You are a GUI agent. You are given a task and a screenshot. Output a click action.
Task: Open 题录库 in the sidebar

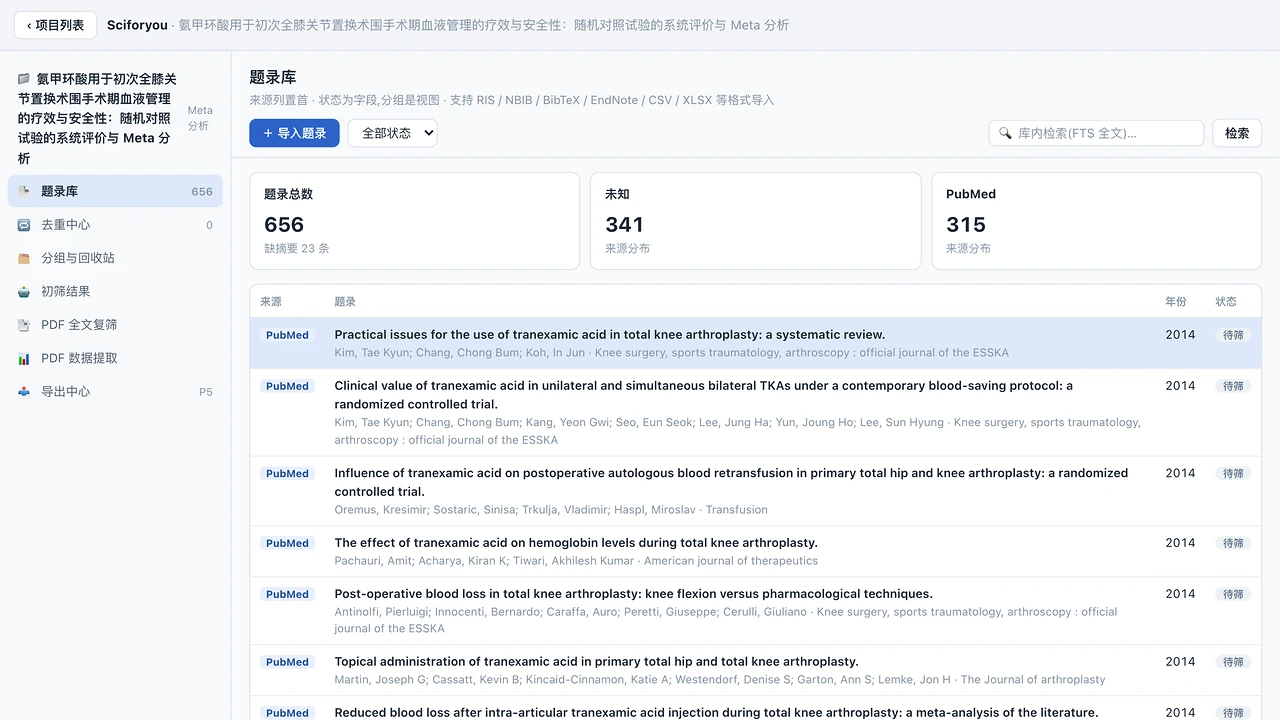115,191
